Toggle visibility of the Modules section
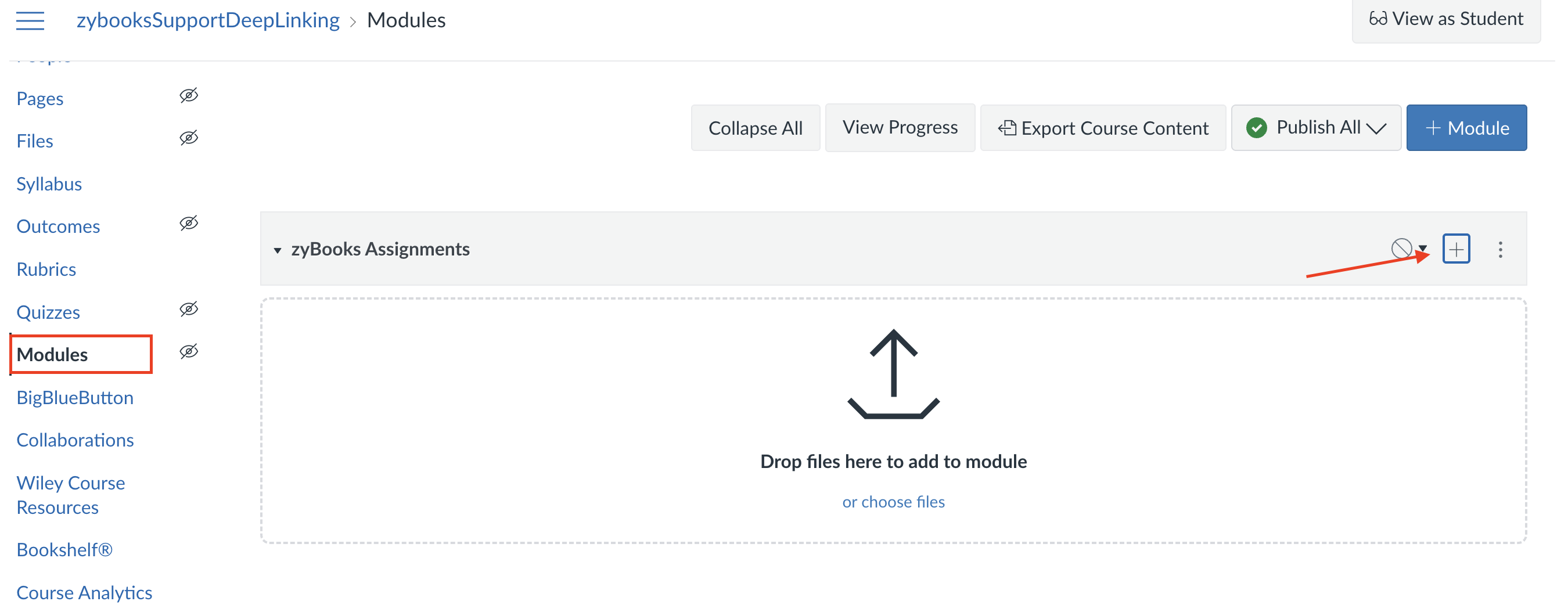Viewport: 1568px width, 612px height. point(188,351)
